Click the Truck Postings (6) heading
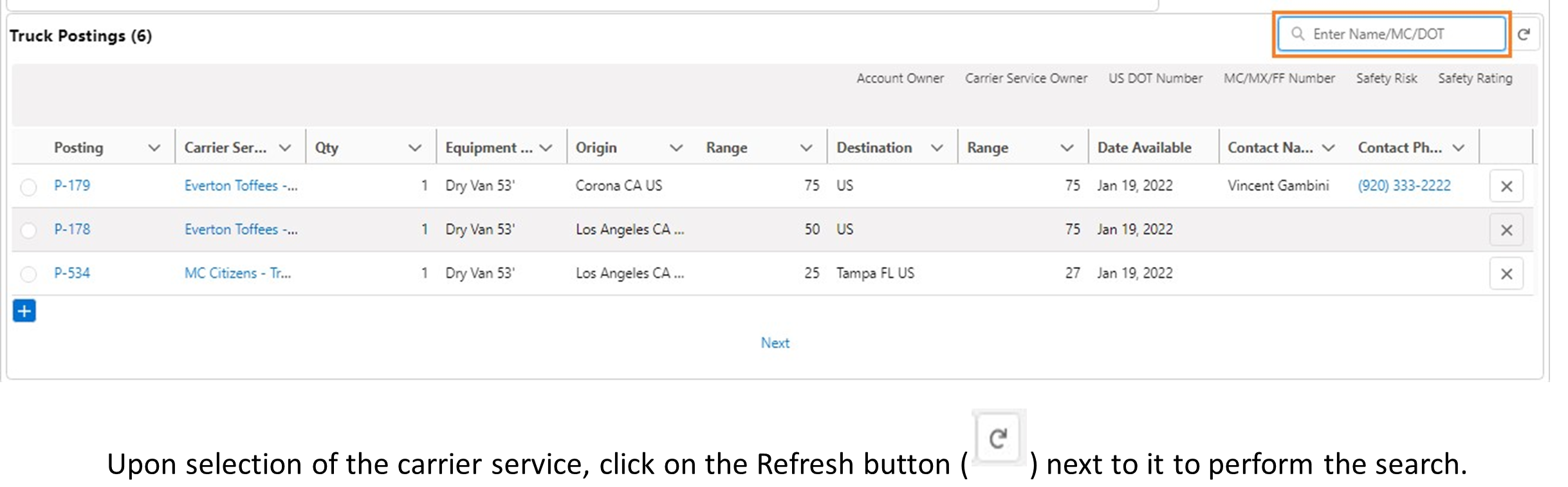 point(80,35)
